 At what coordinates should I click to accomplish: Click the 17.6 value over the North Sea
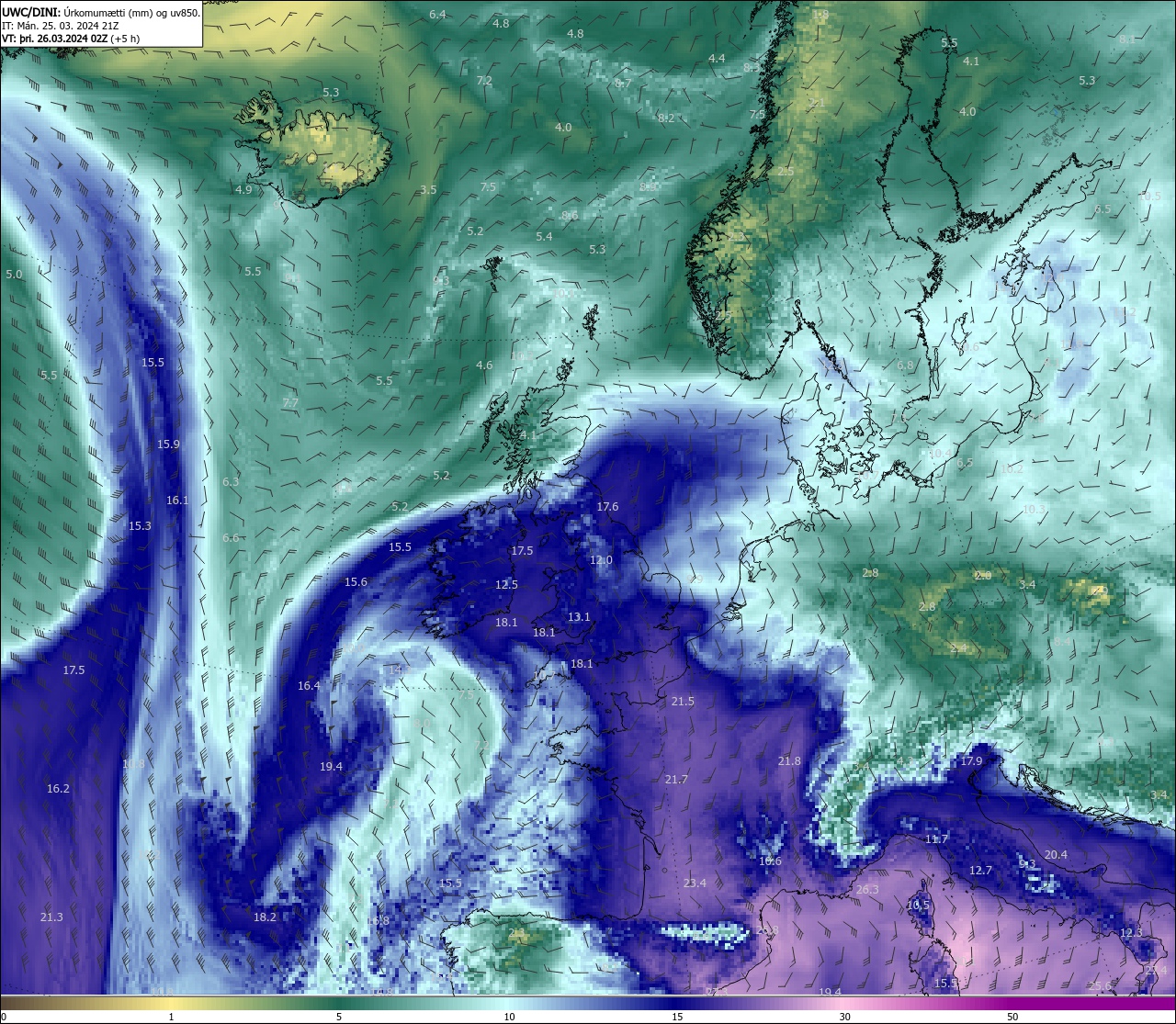coord(607,507)
